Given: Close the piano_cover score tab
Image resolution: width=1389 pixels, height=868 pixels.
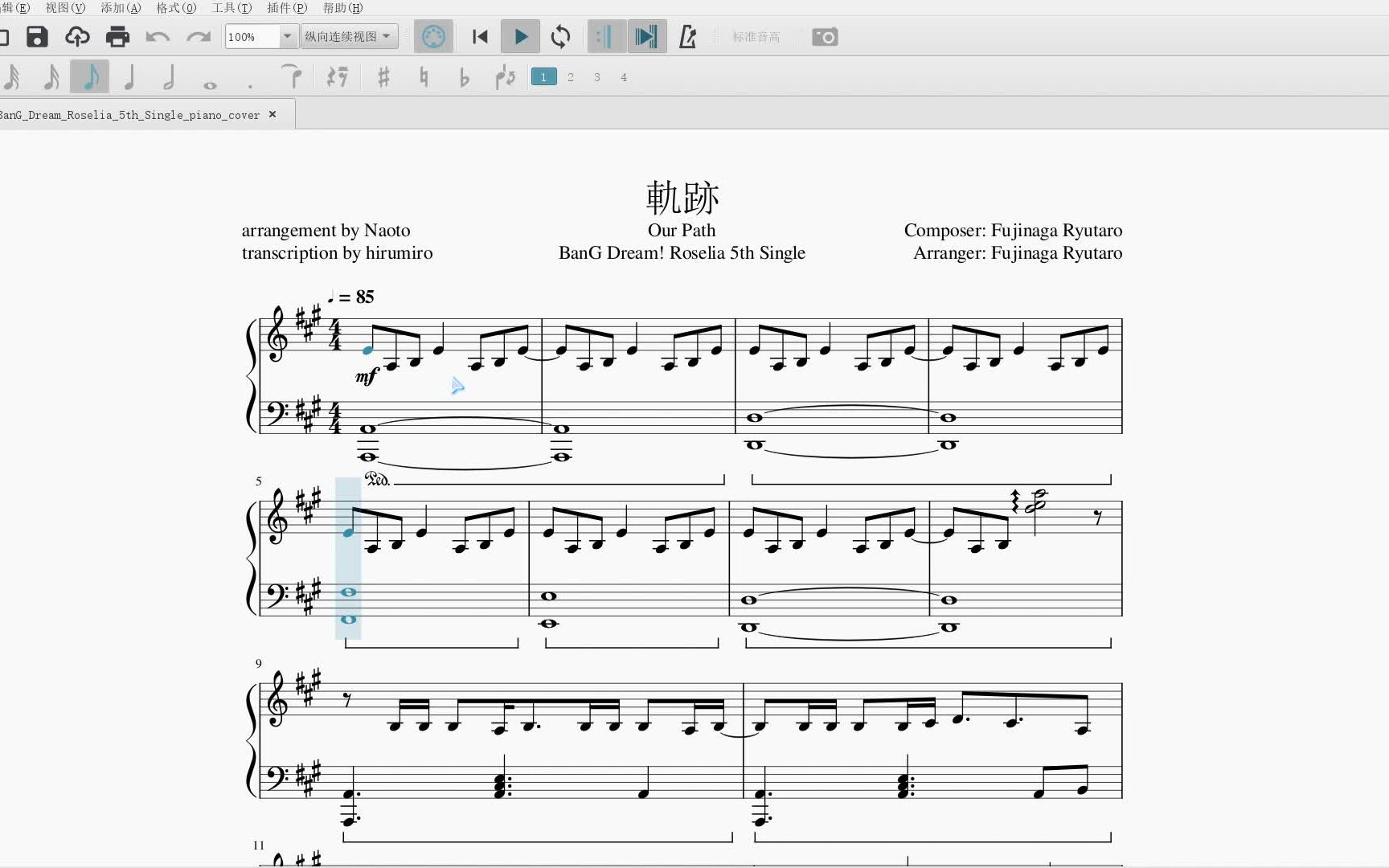Looking at the screenshot, I should 272,114.
